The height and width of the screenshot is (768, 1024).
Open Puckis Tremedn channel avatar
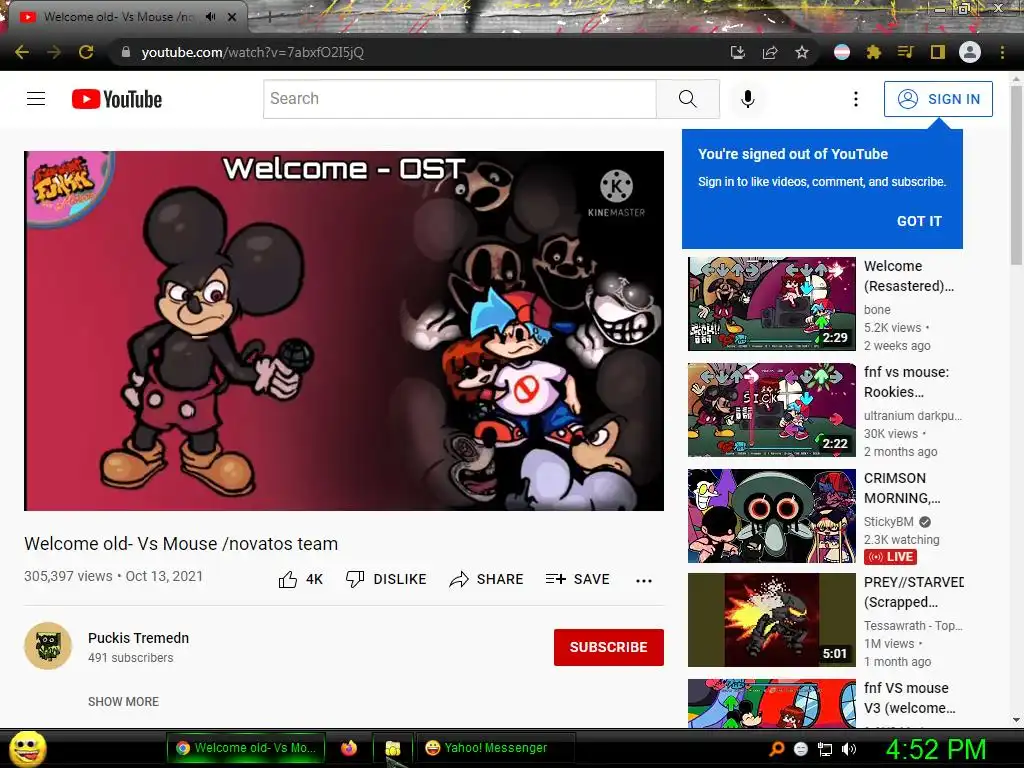pyautogui.click(x=48, y=646)
